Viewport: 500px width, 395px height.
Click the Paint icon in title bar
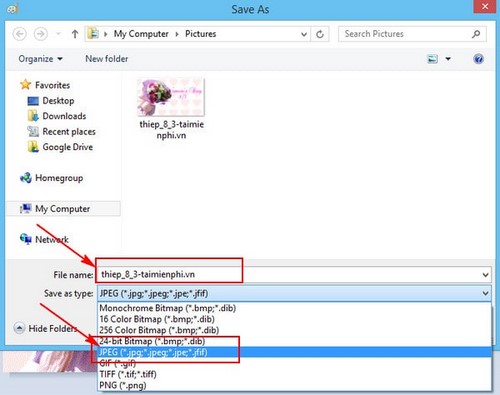click(x=13, y=8)
